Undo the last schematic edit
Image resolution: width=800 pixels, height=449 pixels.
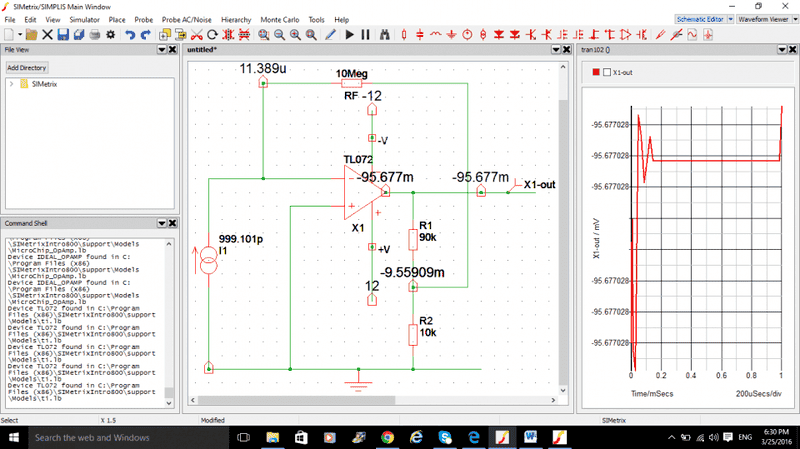pyautogui.click(x=130, y=35)
